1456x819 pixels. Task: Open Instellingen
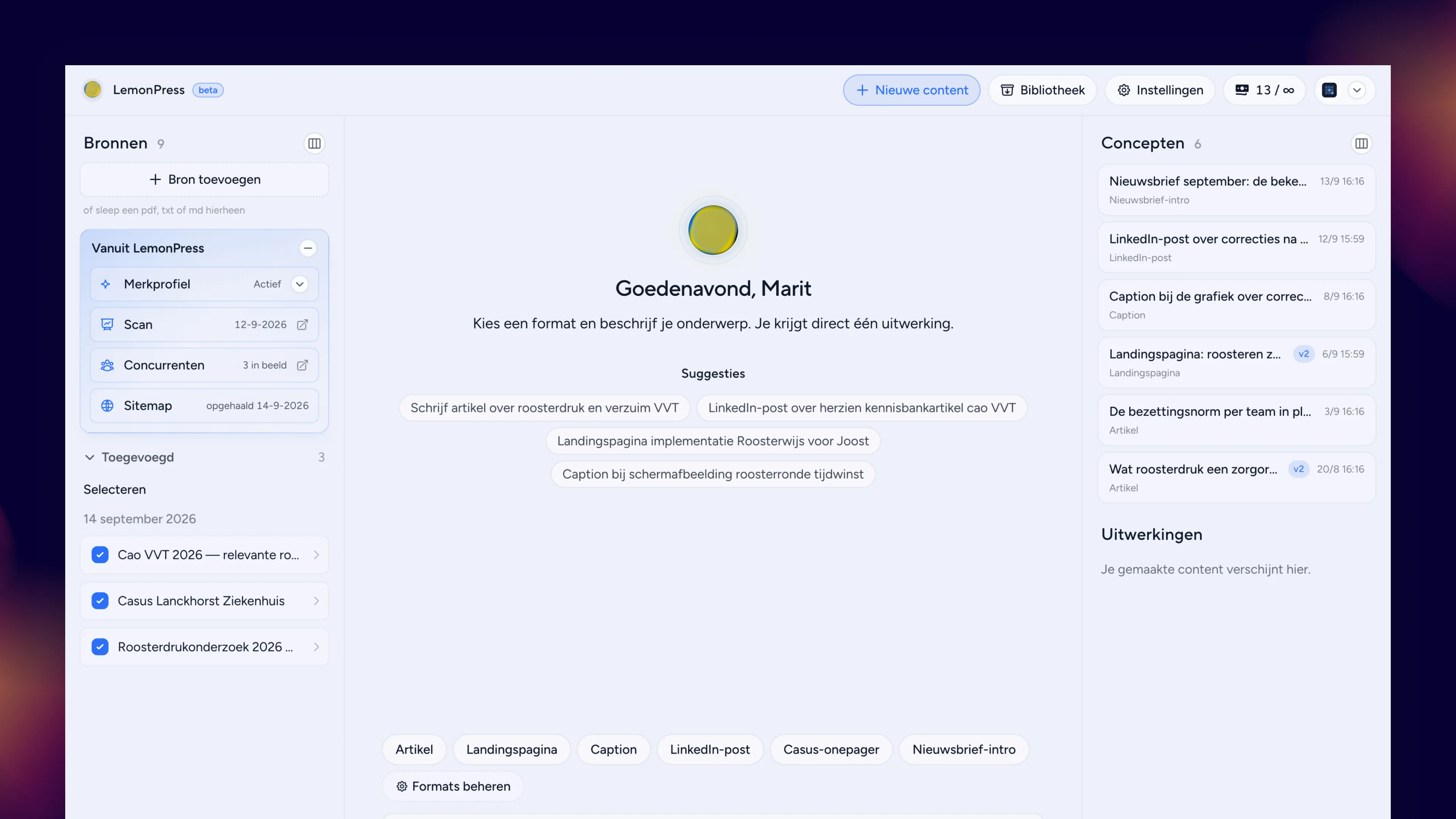pos(1160,90)
